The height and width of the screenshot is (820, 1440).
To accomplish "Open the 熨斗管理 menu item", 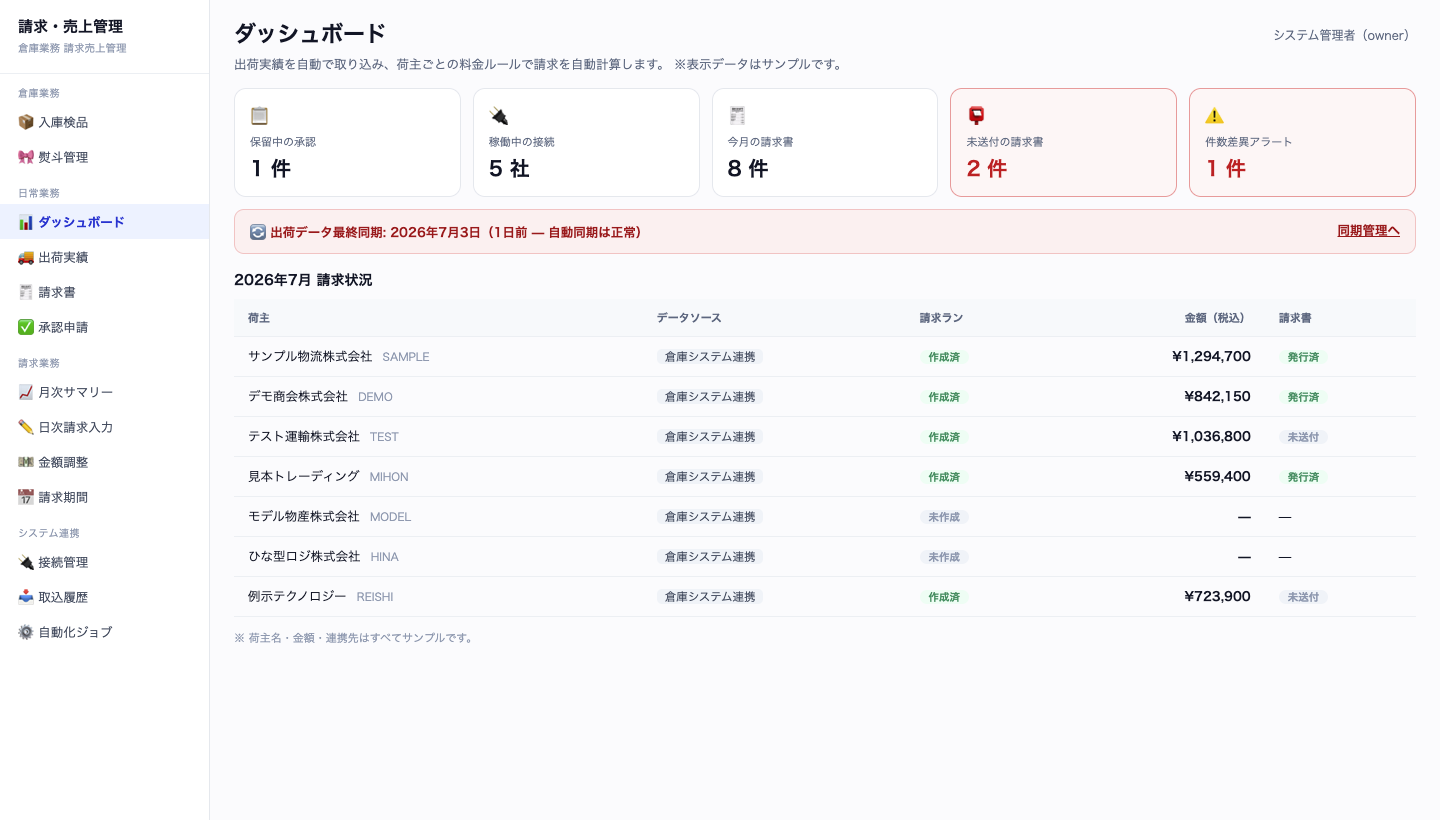I will point(105,157).
